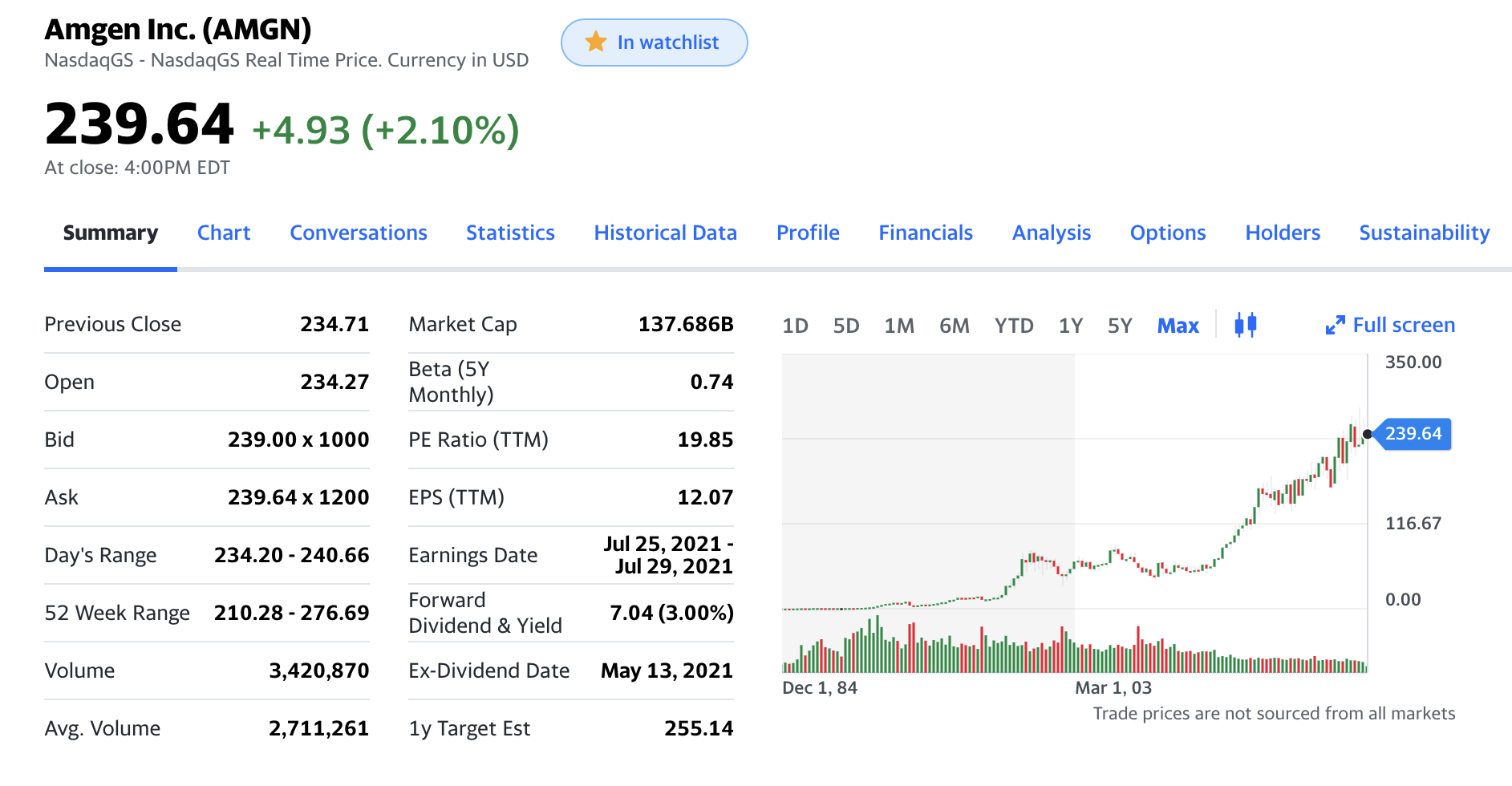Select the 1M chart range
1512x786 pixels.
tap(899, 326)
